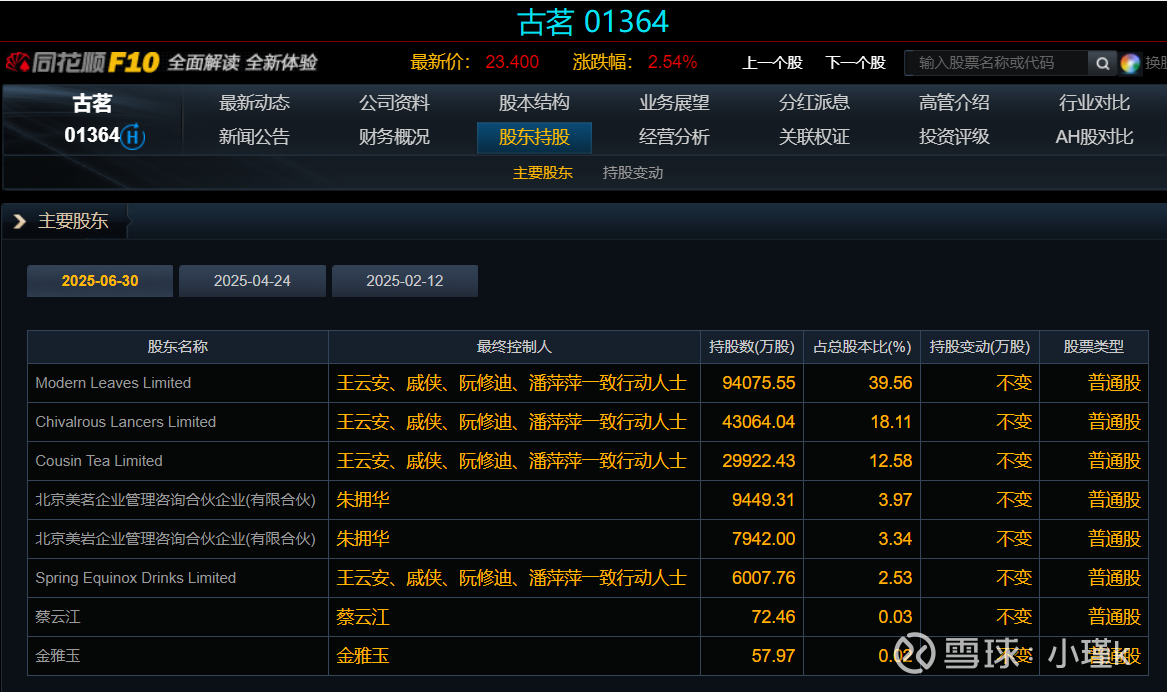Select the highlighted 股东持股 menu
The height and width of the screenshot is (692, 1167).
click(534, 138)
